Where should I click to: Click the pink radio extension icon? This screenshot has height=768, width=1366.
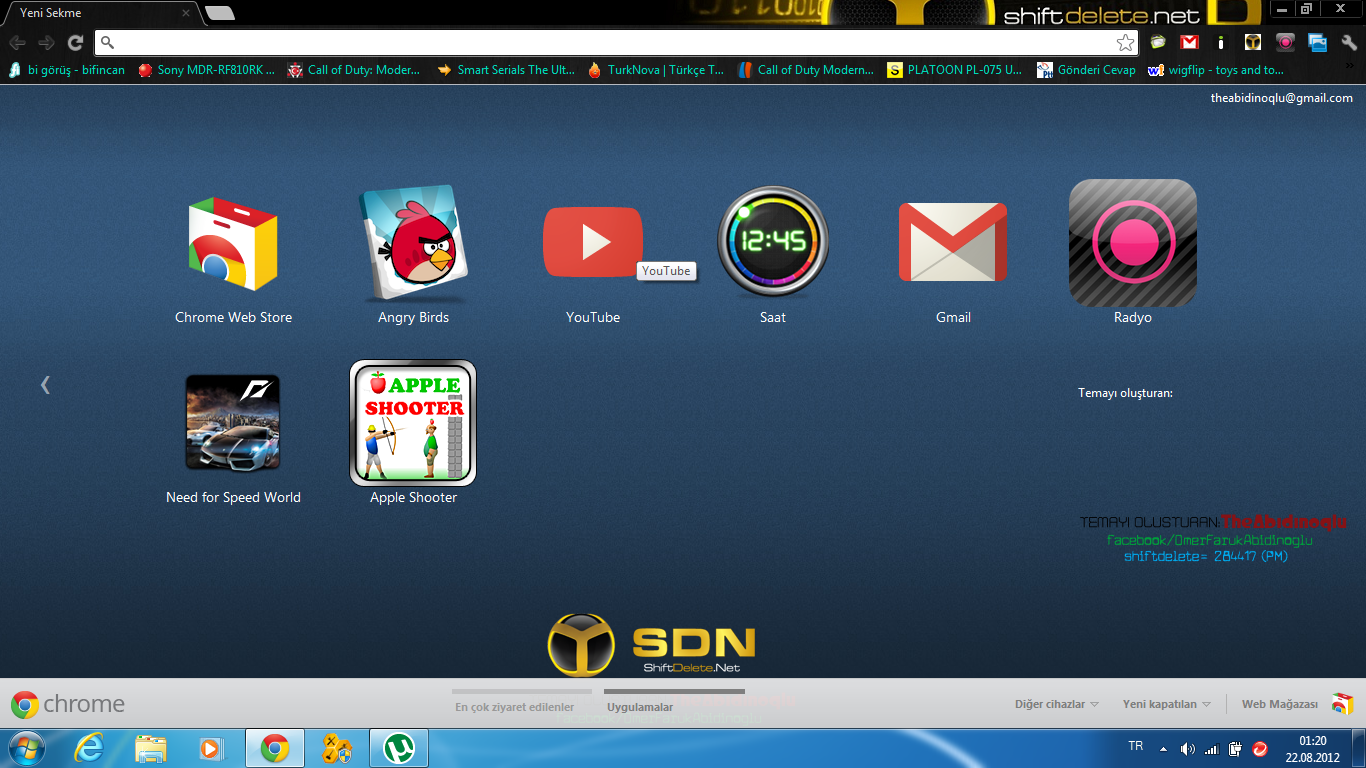click(x=1285, y=42)
